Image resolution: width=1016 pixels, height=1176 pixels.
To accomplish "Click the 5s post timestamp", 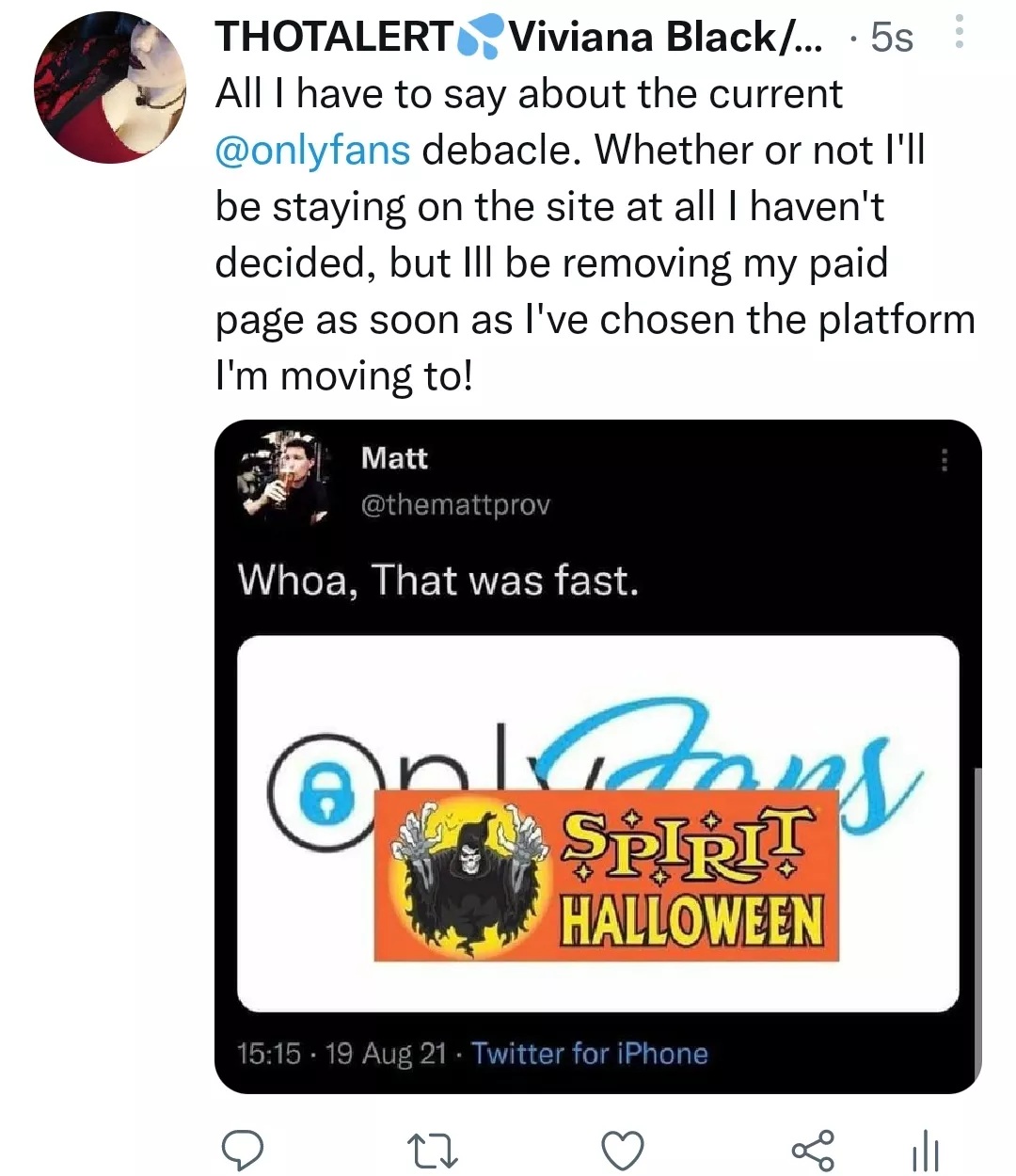I will click(x=891, y=38).
